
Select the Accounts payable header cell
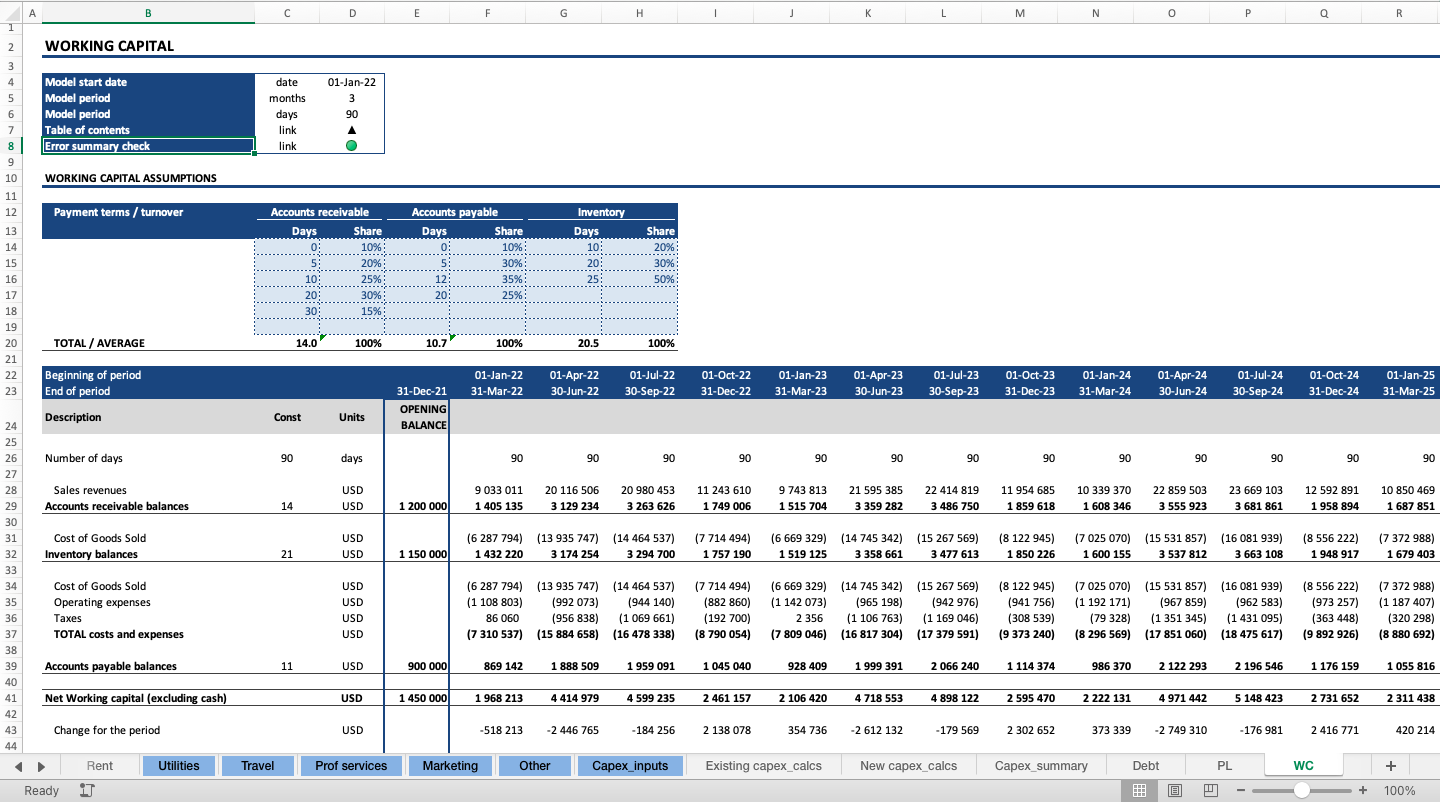455,212
